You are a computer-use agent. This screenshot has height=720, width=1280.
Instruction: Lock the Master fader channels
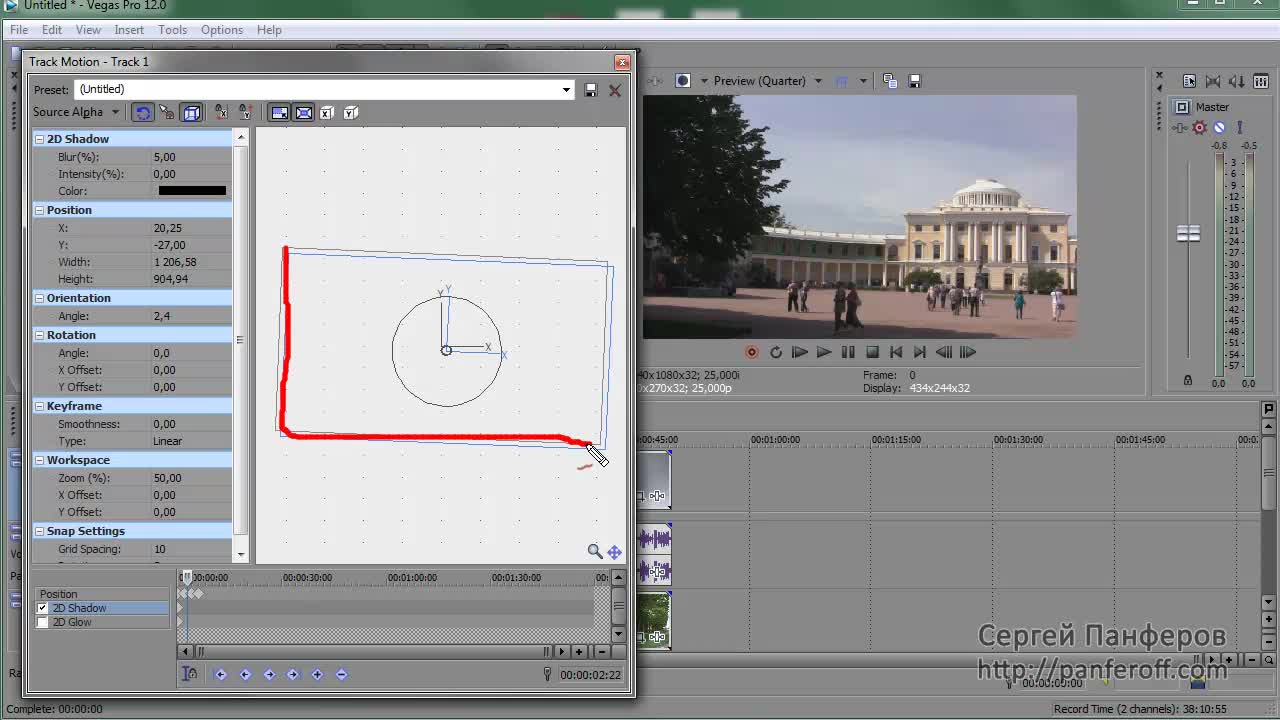click(1188, 380)
